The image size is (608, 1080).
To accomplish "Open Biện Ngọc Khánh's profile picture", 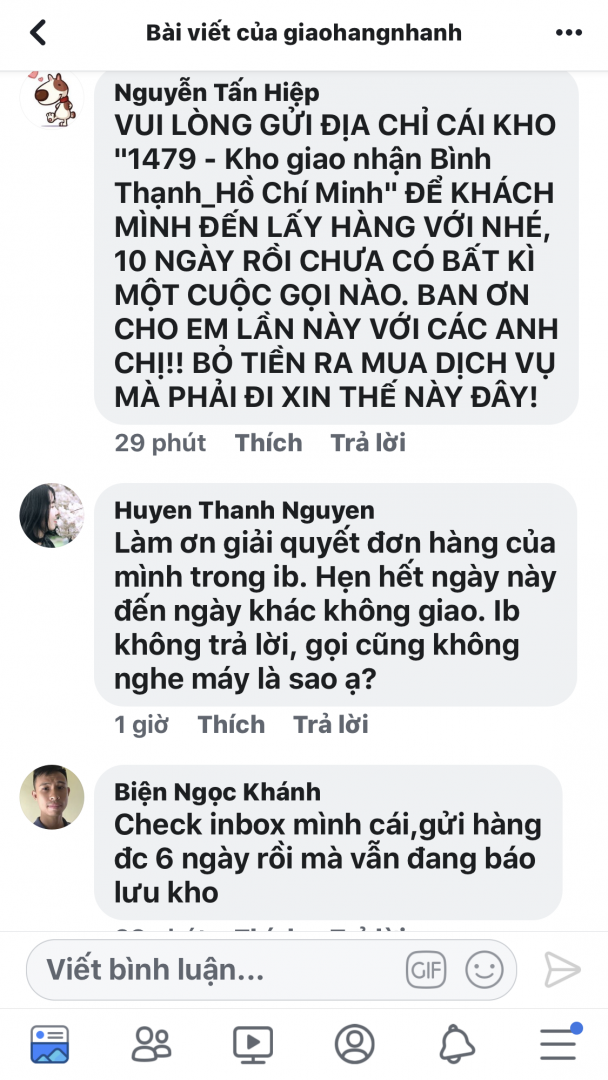I will click(x=52, y=797).
